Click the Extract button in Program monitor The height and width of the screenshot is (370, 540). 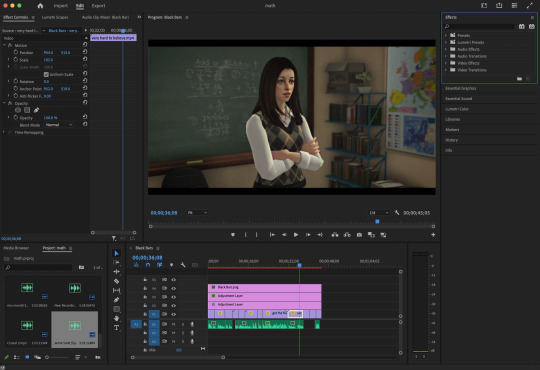tap(347, 235)
